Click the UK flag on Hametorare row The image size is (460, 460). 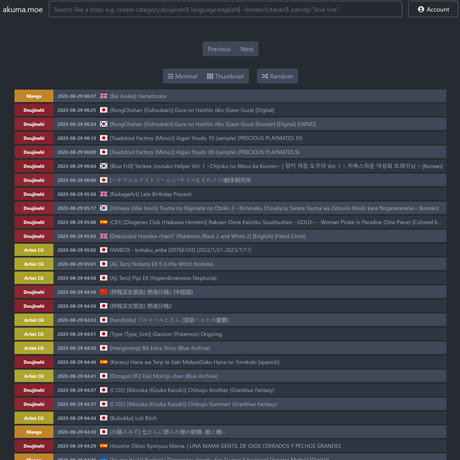point(104,96)
